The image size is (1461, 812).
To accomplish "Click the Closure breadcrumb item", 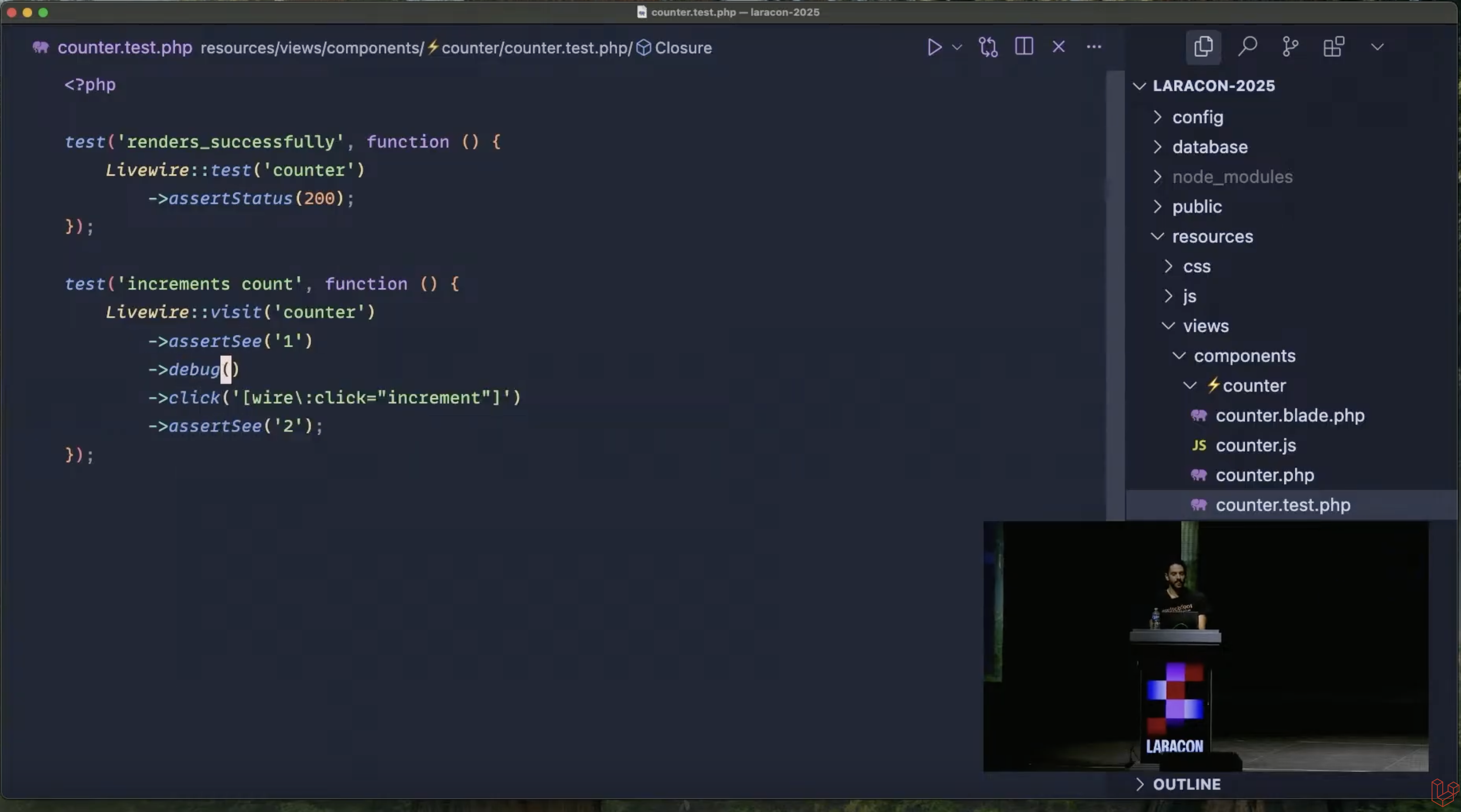I will coord(683,48).
